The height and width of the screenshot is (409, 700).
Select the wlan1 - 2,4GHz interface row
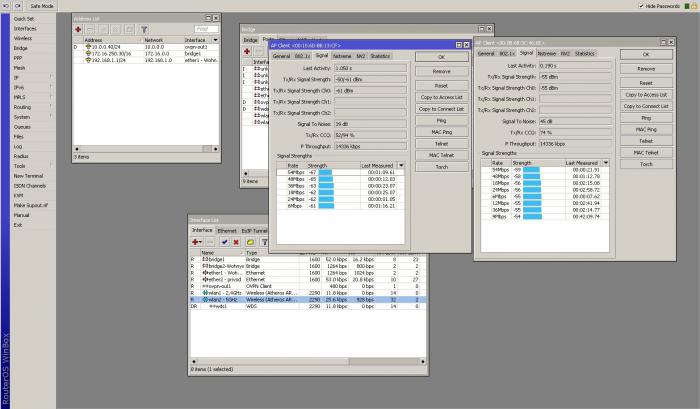308,293
